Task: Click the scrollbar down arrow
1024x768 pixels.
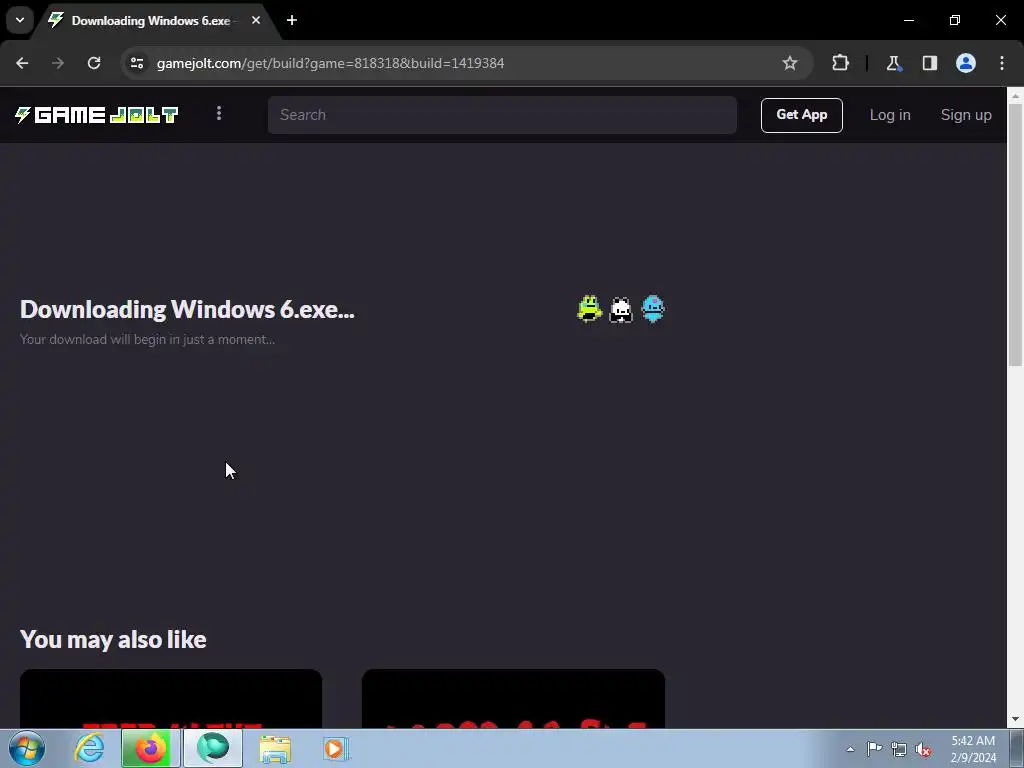Action: click(1016, 719)
